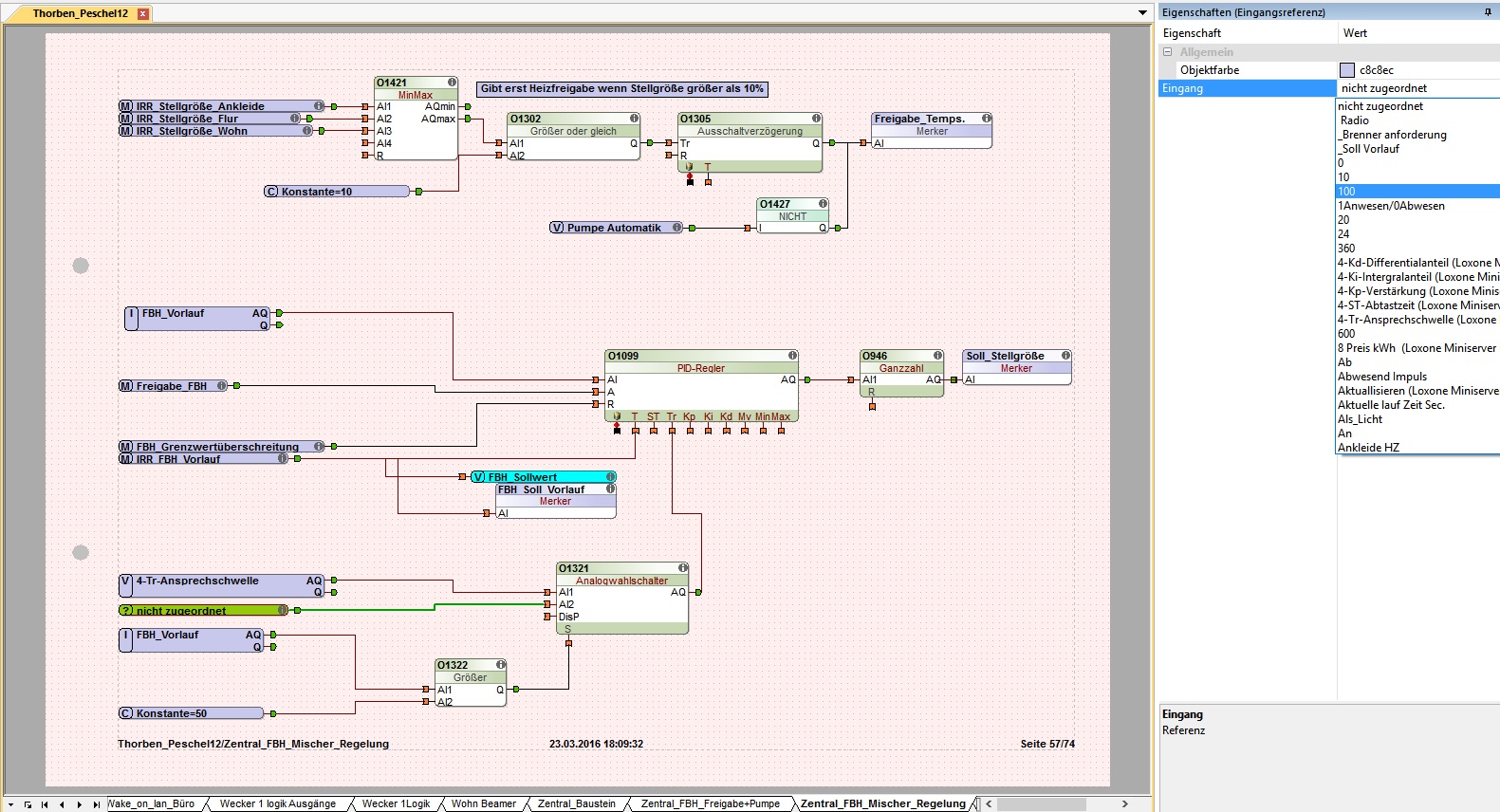
Task: Click the info icon on MinMax block O1421
Action: point(453,83)
